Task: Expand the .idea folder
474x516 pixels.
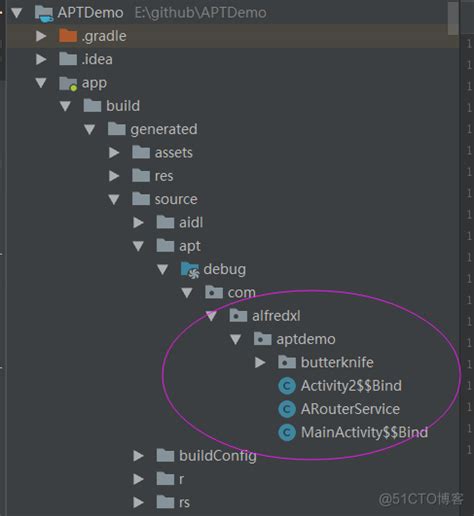Action: coord(41,59)
